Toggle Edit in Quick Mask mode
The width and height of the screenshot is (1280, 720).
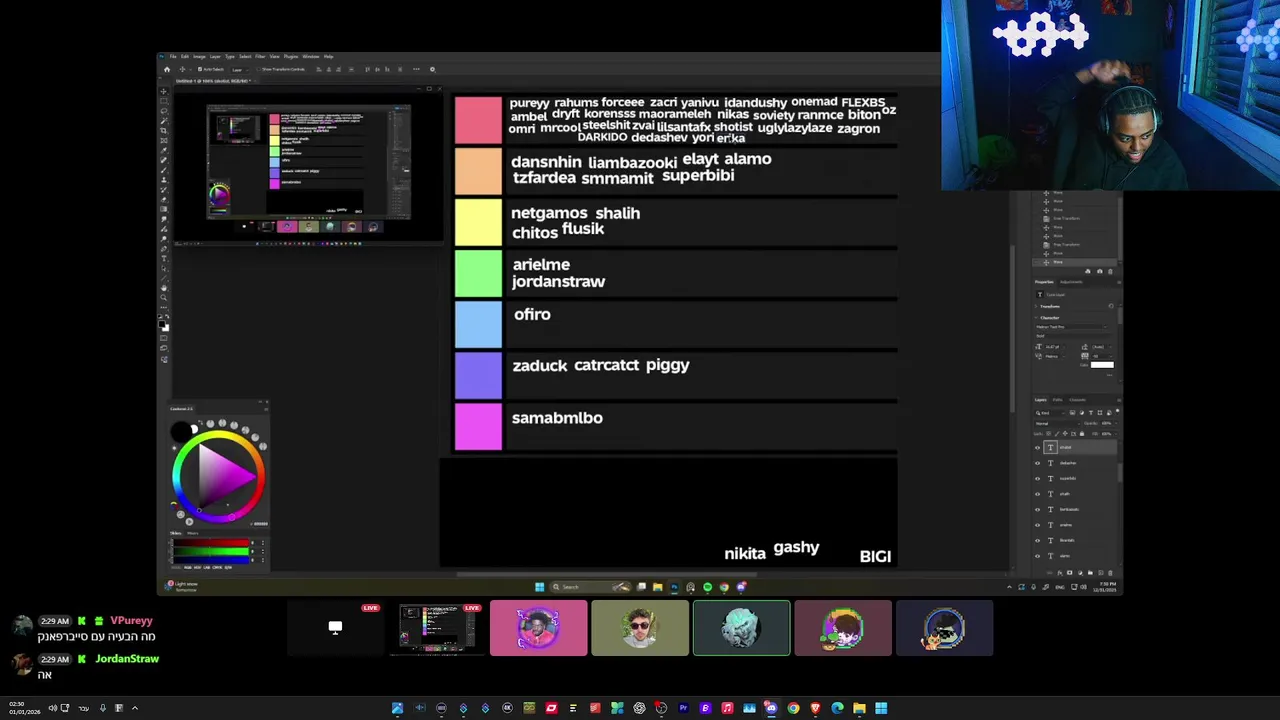(164, 338)
